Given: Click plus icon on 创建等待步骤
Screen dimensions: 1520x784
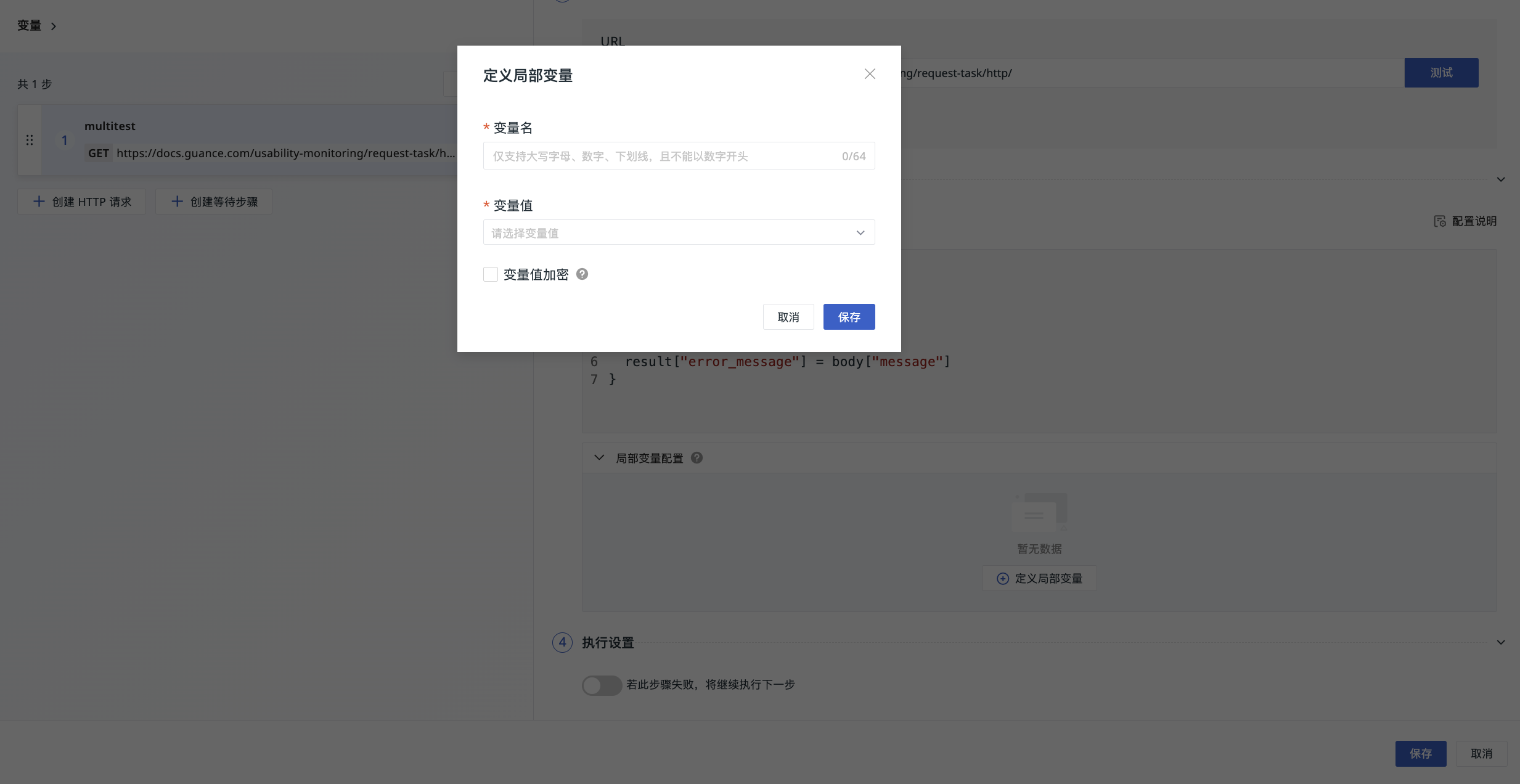Looking at the screenshot, I should pyautogui.click(x=177, y=202).
